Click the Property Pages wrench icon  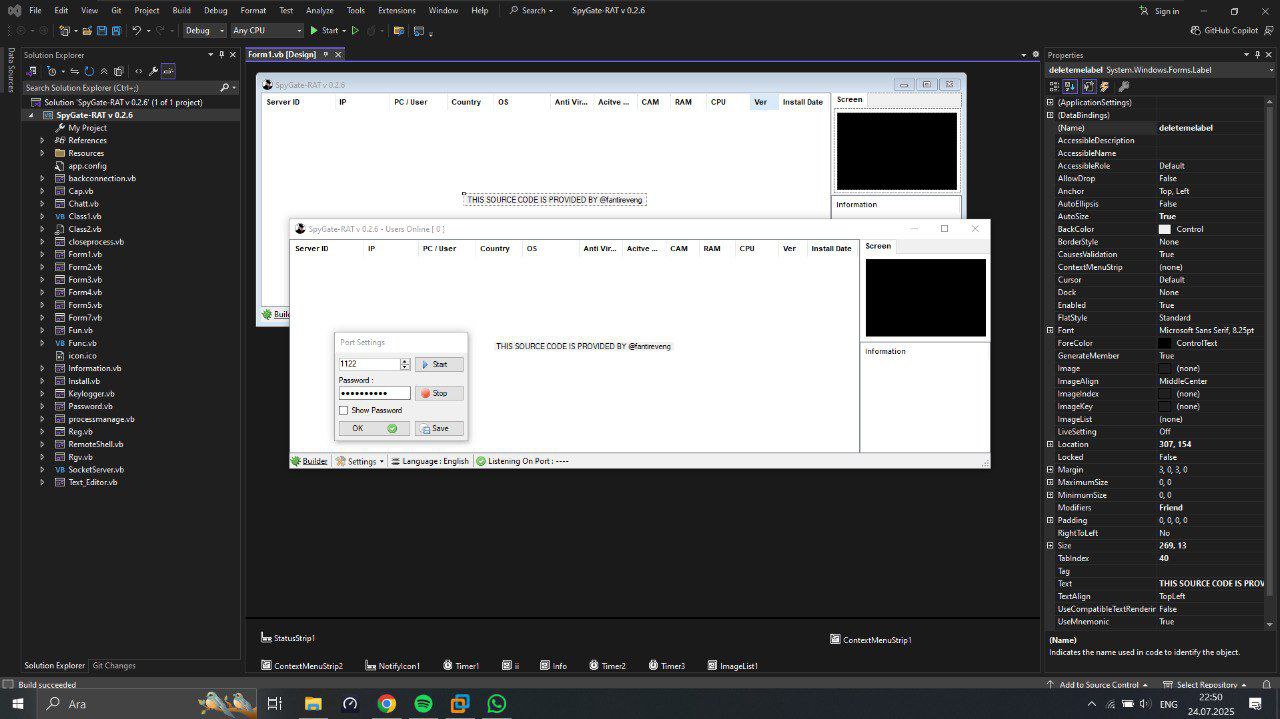tap(1123, 87)
